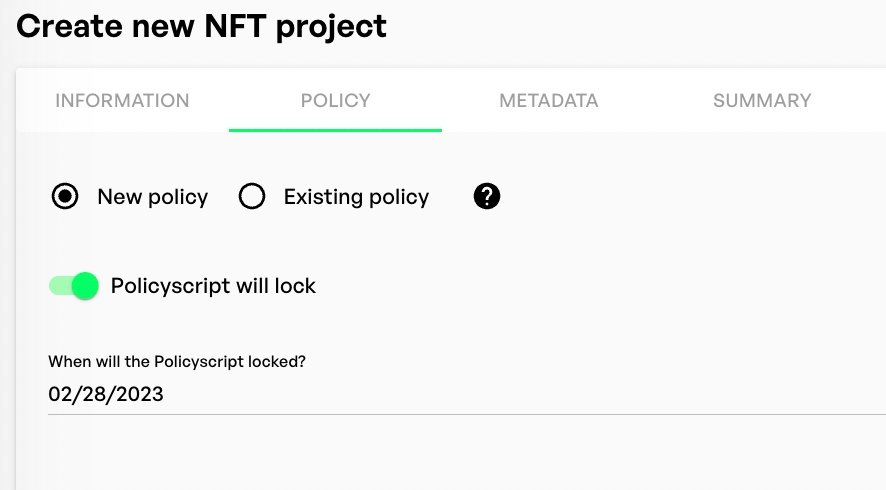Viewport: 886px width, 490px height.
Task: Click the green knob of the lock toggle
Action: [85, 286]
